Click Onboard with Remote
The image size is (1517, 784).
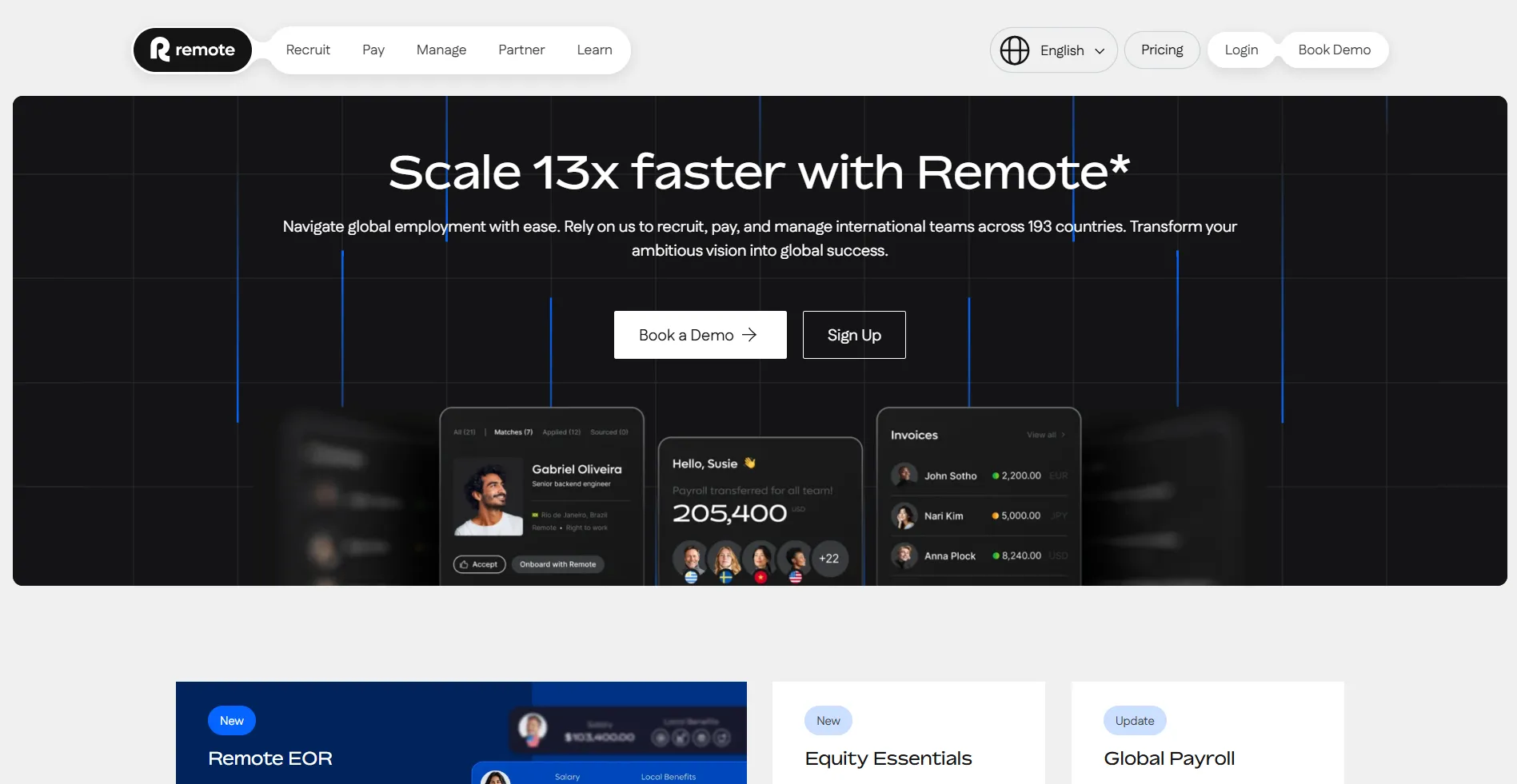557,564
